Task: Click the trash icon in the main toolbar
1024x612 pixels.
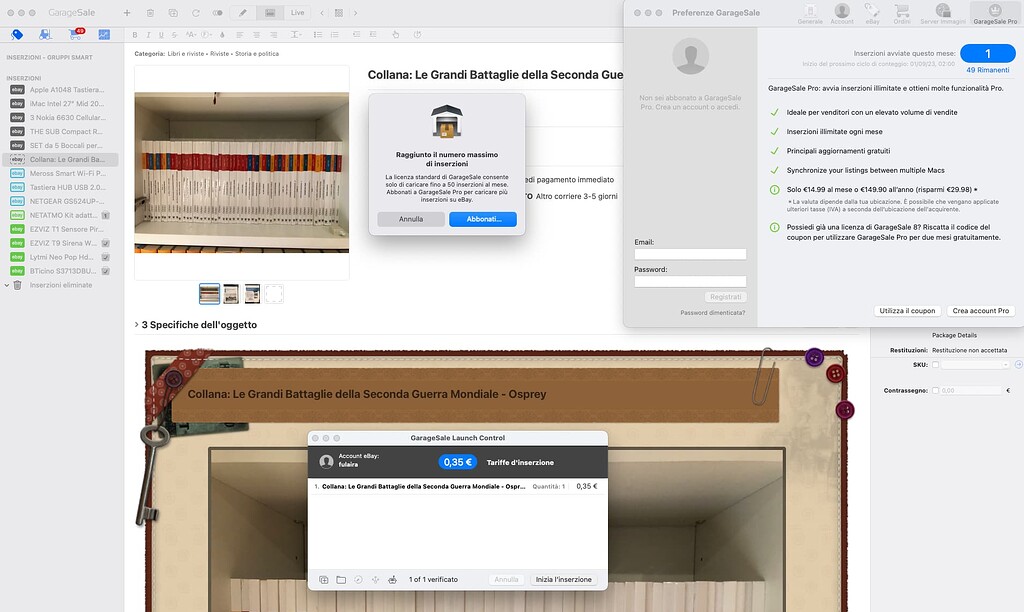Action: [150, 13]
